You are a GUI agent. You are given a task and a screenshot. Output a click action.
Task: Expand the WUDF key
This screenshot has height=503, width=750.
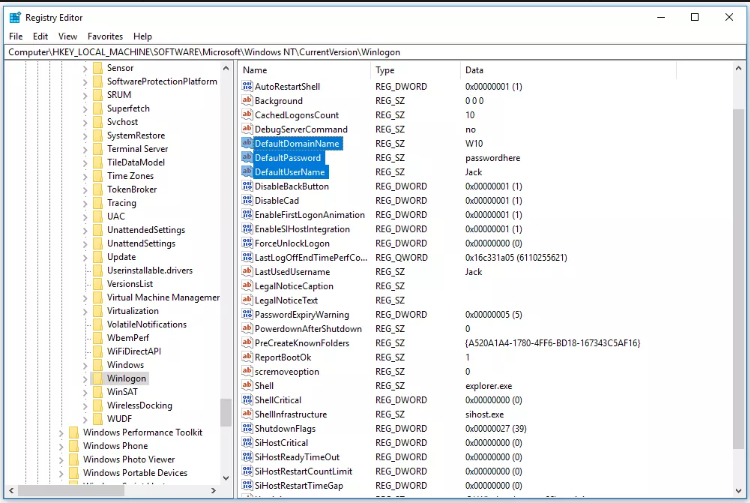pos(85,419)
